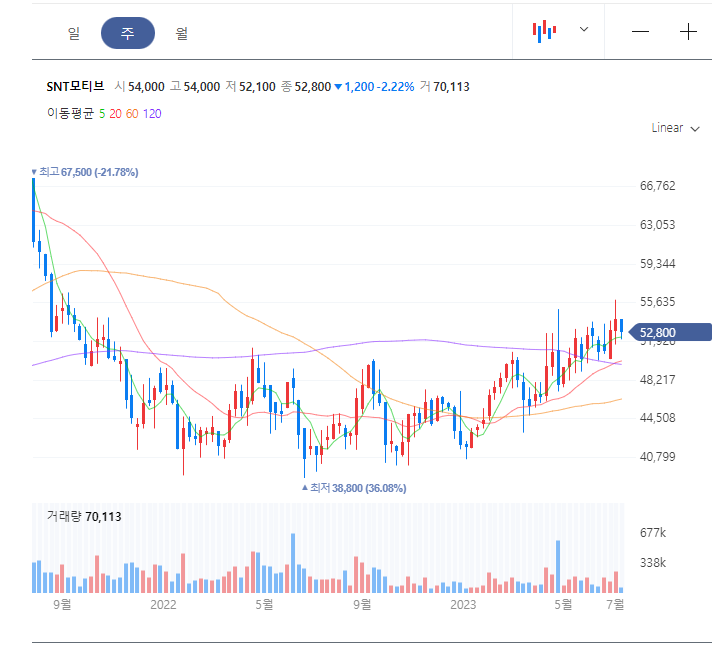The width and height of the screenshot is (721, 645).
Task: Click the 2023 date axis label
Action: [463, 604]
